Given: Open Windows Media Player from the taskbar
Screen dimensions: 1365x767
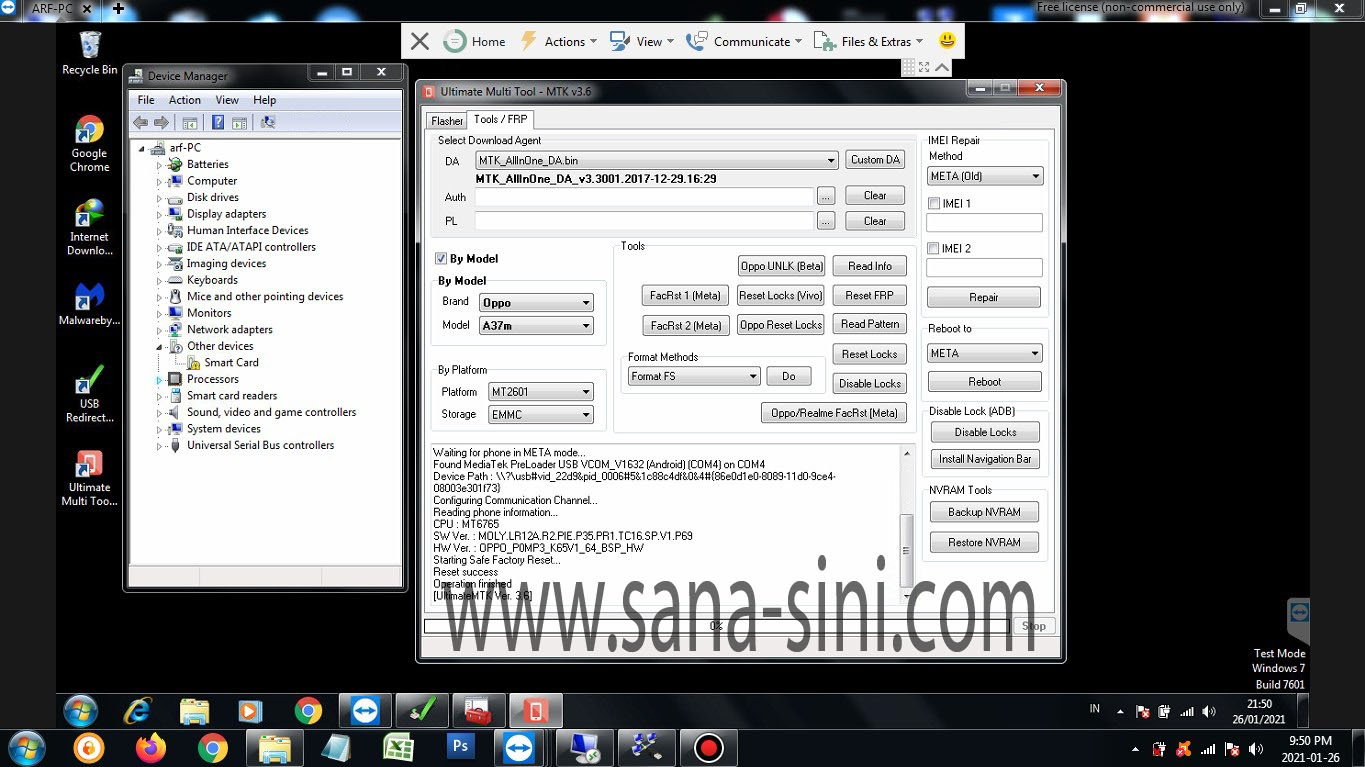Looking at the screenshot, I should pos(250,711).
